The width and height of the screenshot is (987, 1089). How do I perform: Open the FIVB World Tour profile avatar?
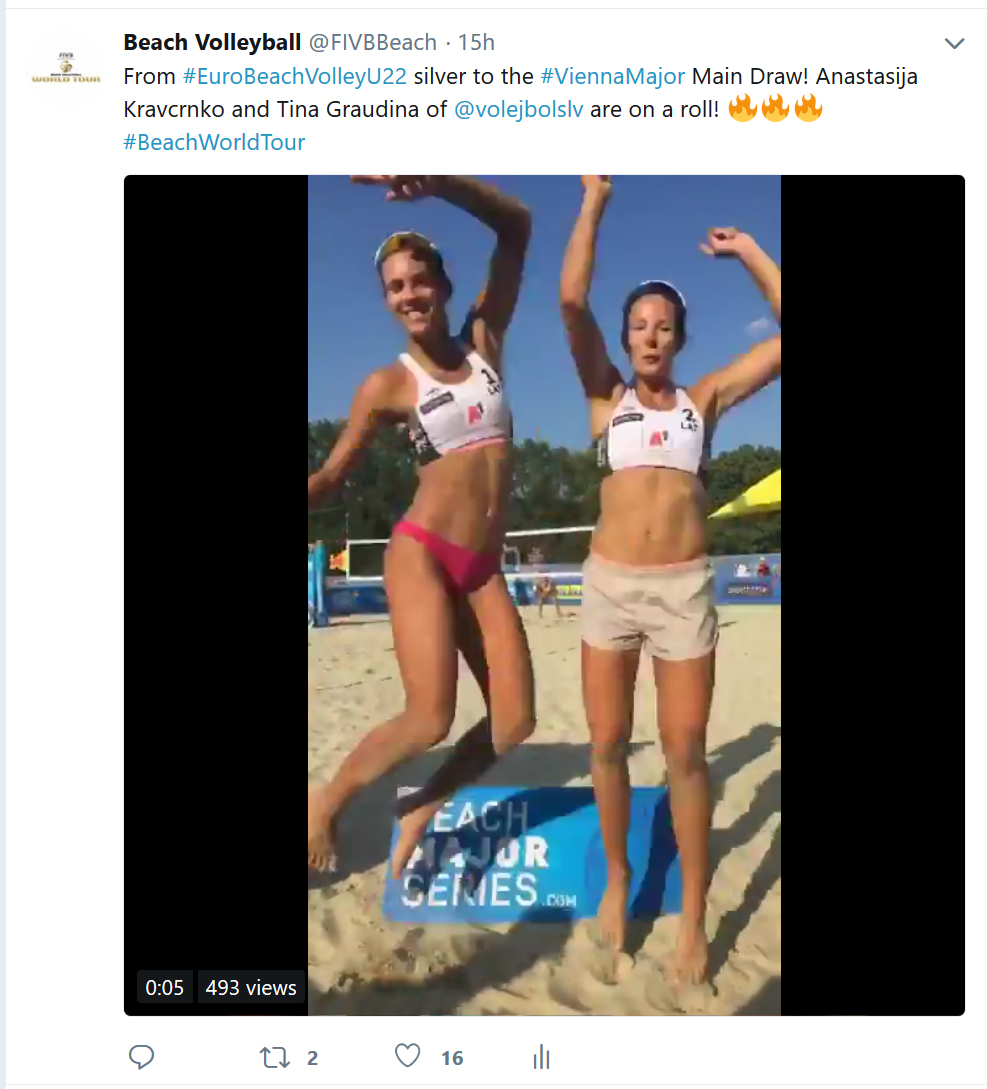[66, 68]
